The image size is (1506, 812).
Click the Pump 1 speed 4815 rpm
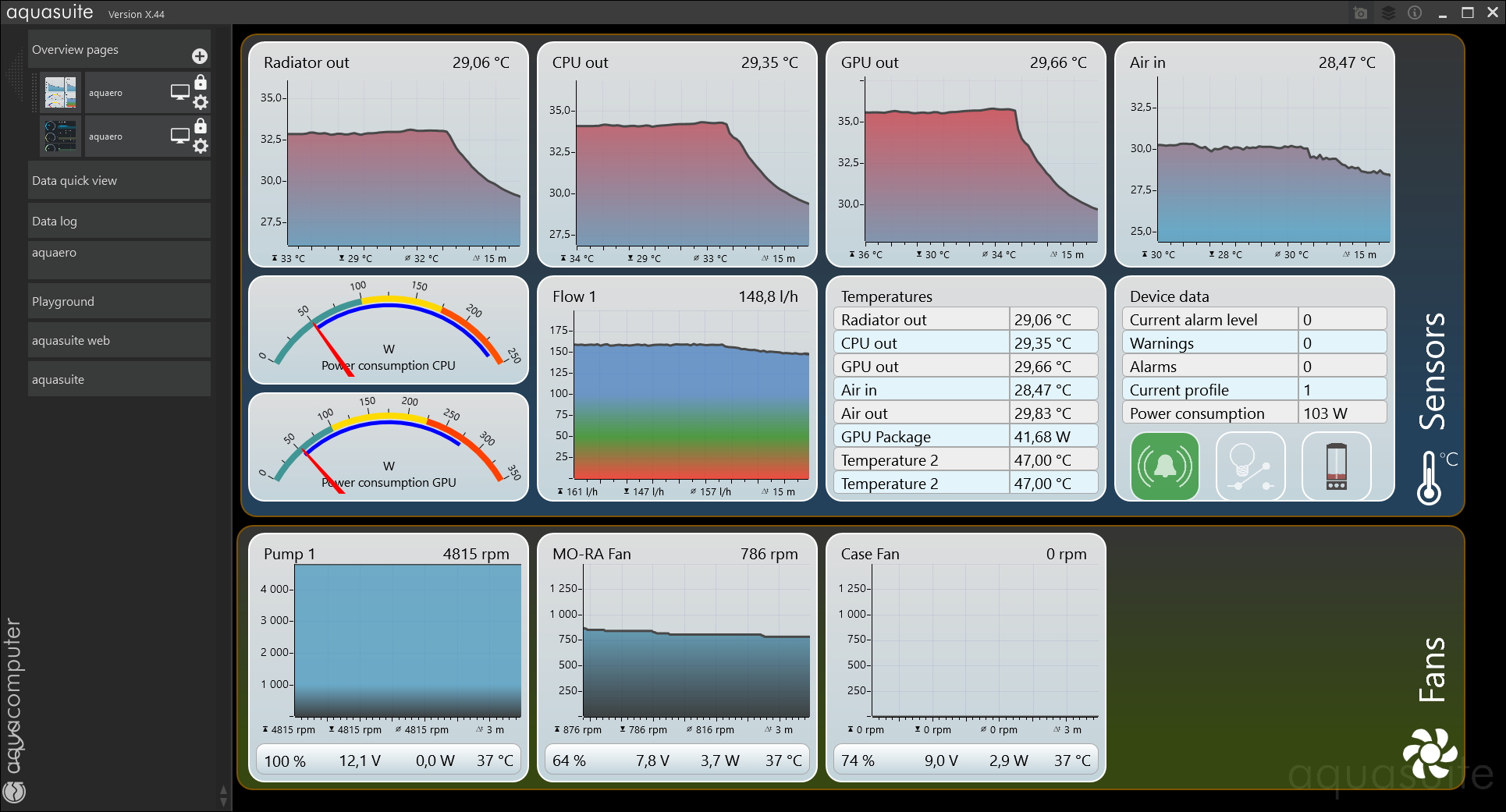click(476, 554)
